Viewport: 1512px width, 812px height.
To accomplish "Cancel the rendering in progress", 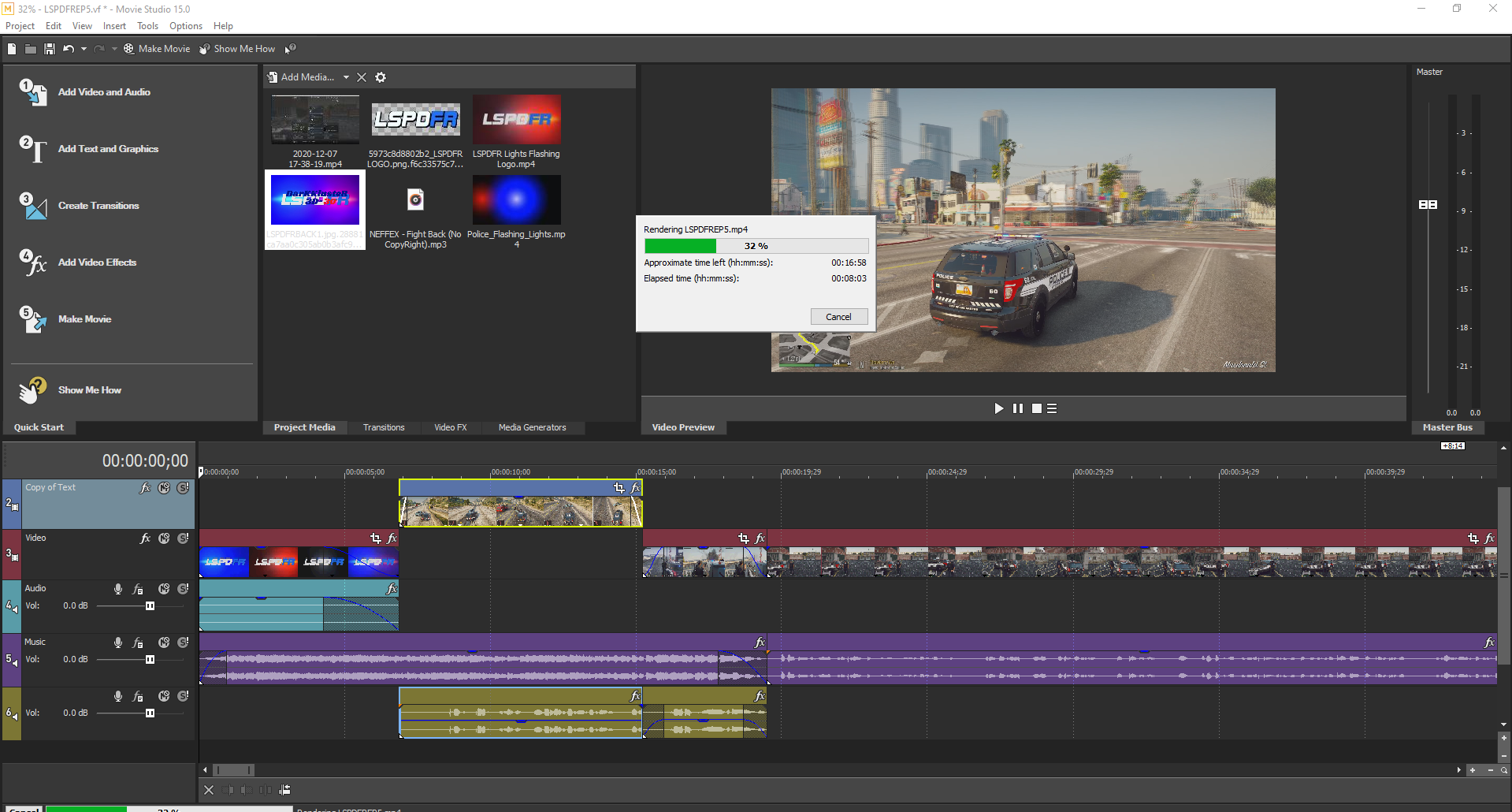I will point(838,317).
